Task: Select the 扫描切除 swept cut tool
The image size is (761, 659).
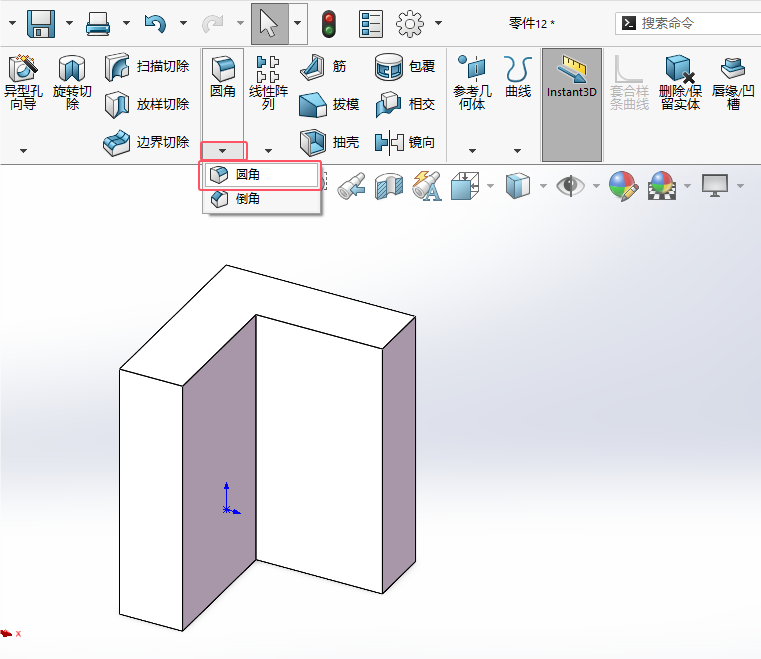Action: point(147,66)
